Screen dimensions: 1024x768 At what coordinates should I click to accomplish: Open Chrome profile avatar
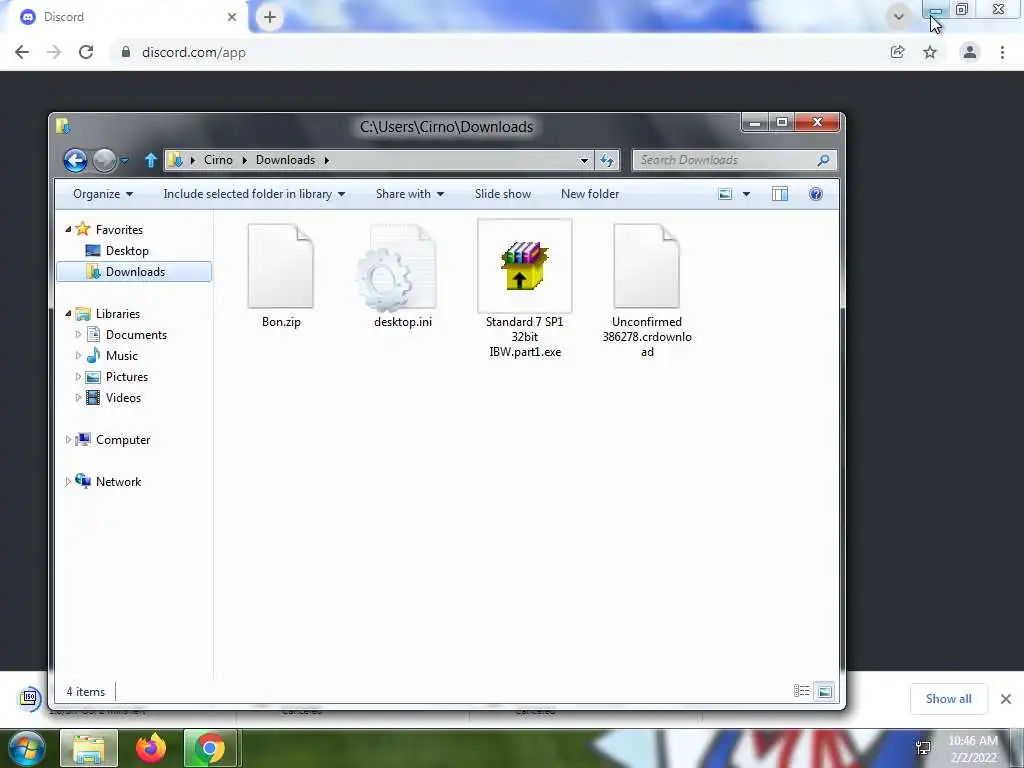(x=970, y=52)
